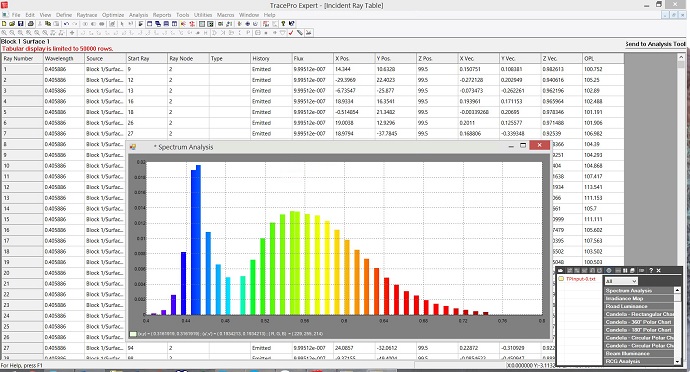The image size is (690, 372).
Task: Select Candela - 360° Polar Chart entry
Action: pyautogui.click(x=639, y=322)
